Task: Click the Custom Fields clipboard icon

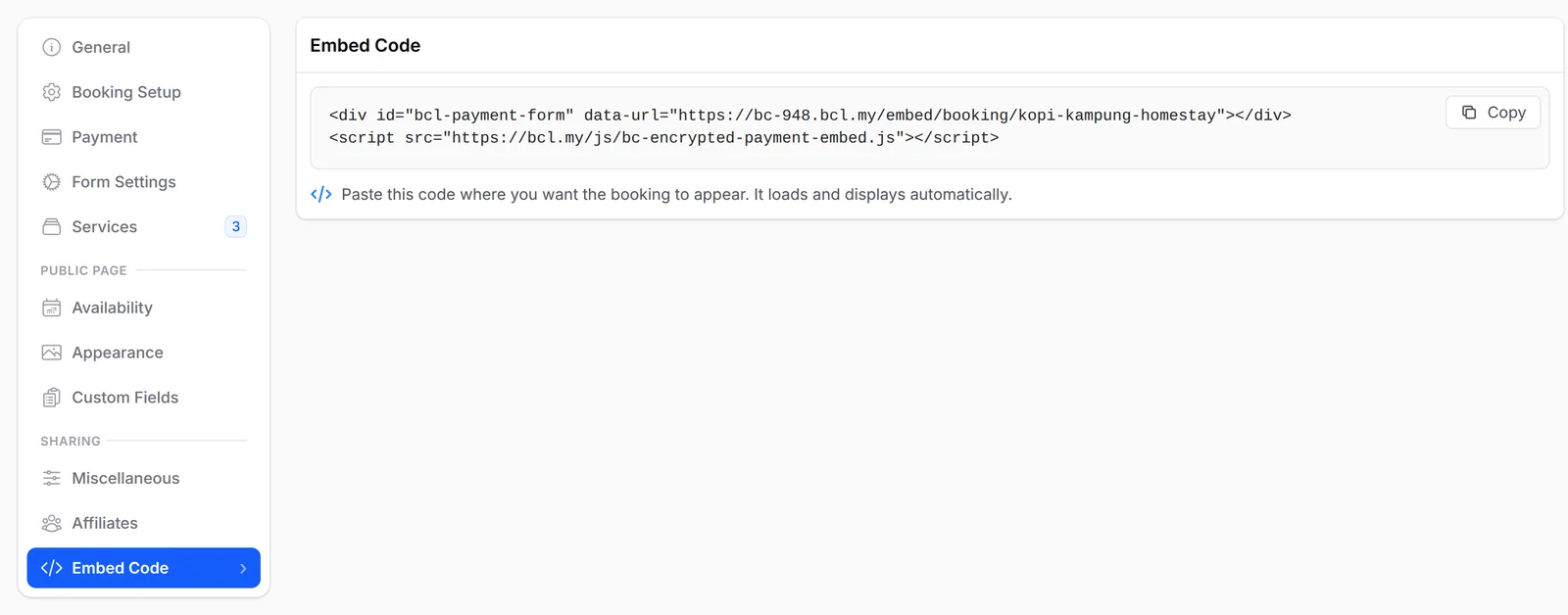Action: 52,398
